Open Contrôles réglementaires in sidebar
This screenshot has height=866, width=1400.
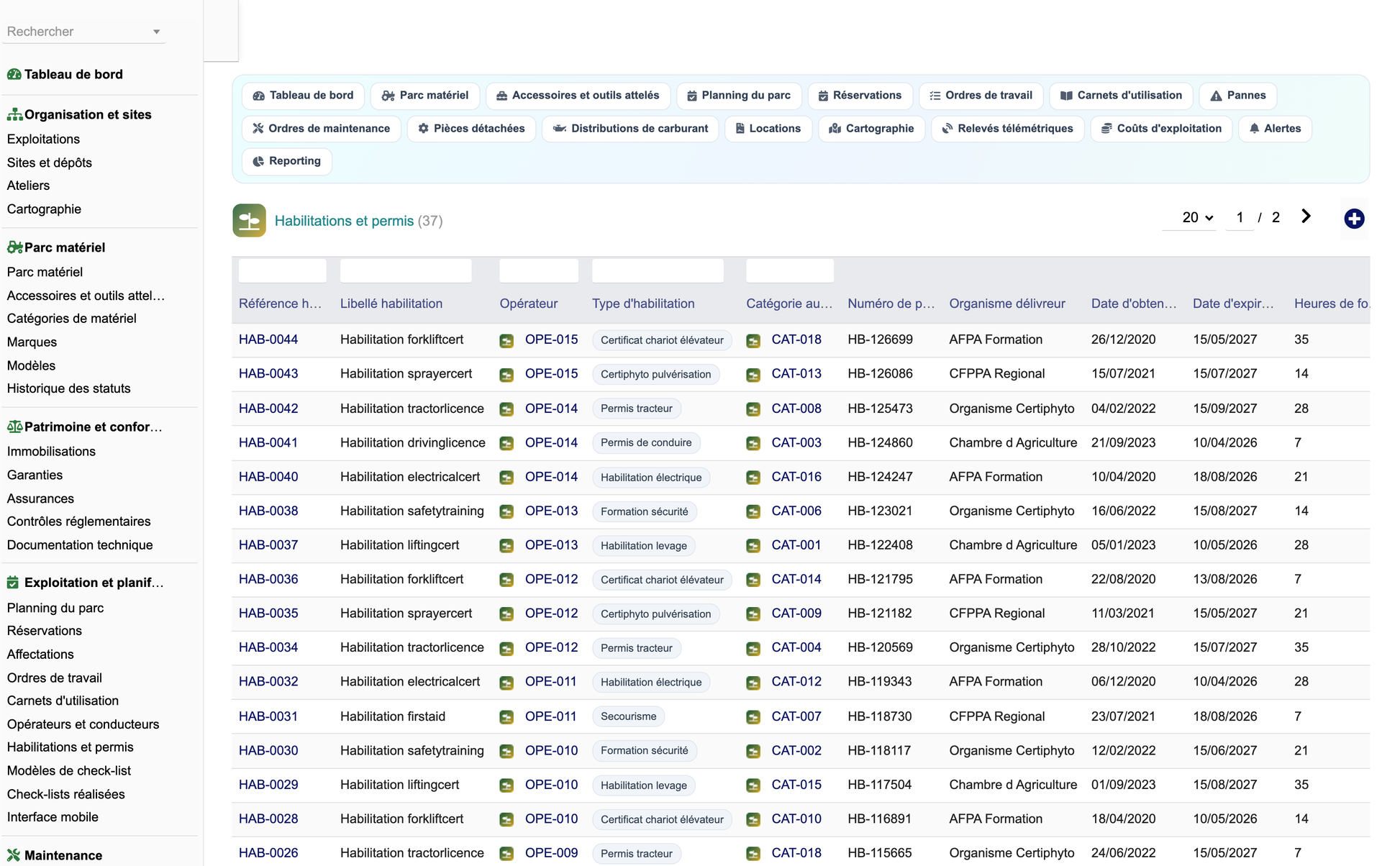[x=78, y=521]
